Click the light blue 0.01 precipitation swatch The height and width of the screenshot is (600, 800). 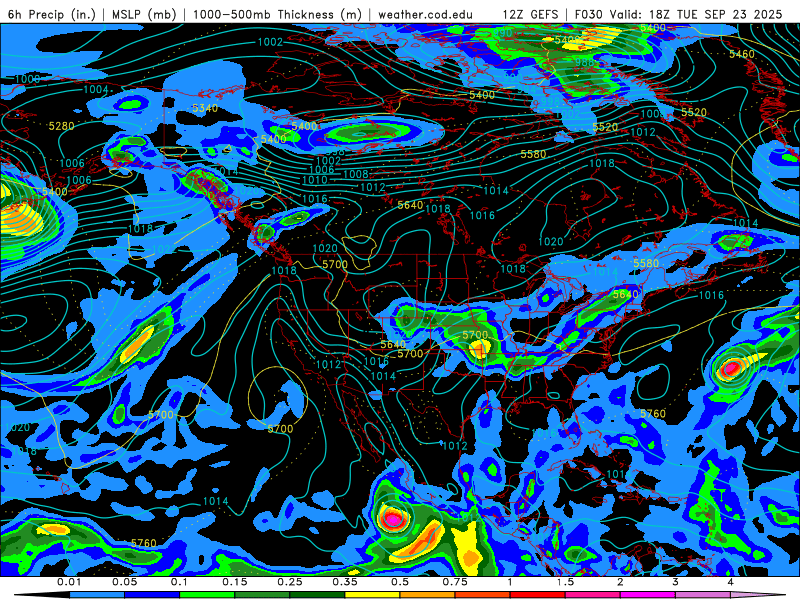click(x=97, y=595)
